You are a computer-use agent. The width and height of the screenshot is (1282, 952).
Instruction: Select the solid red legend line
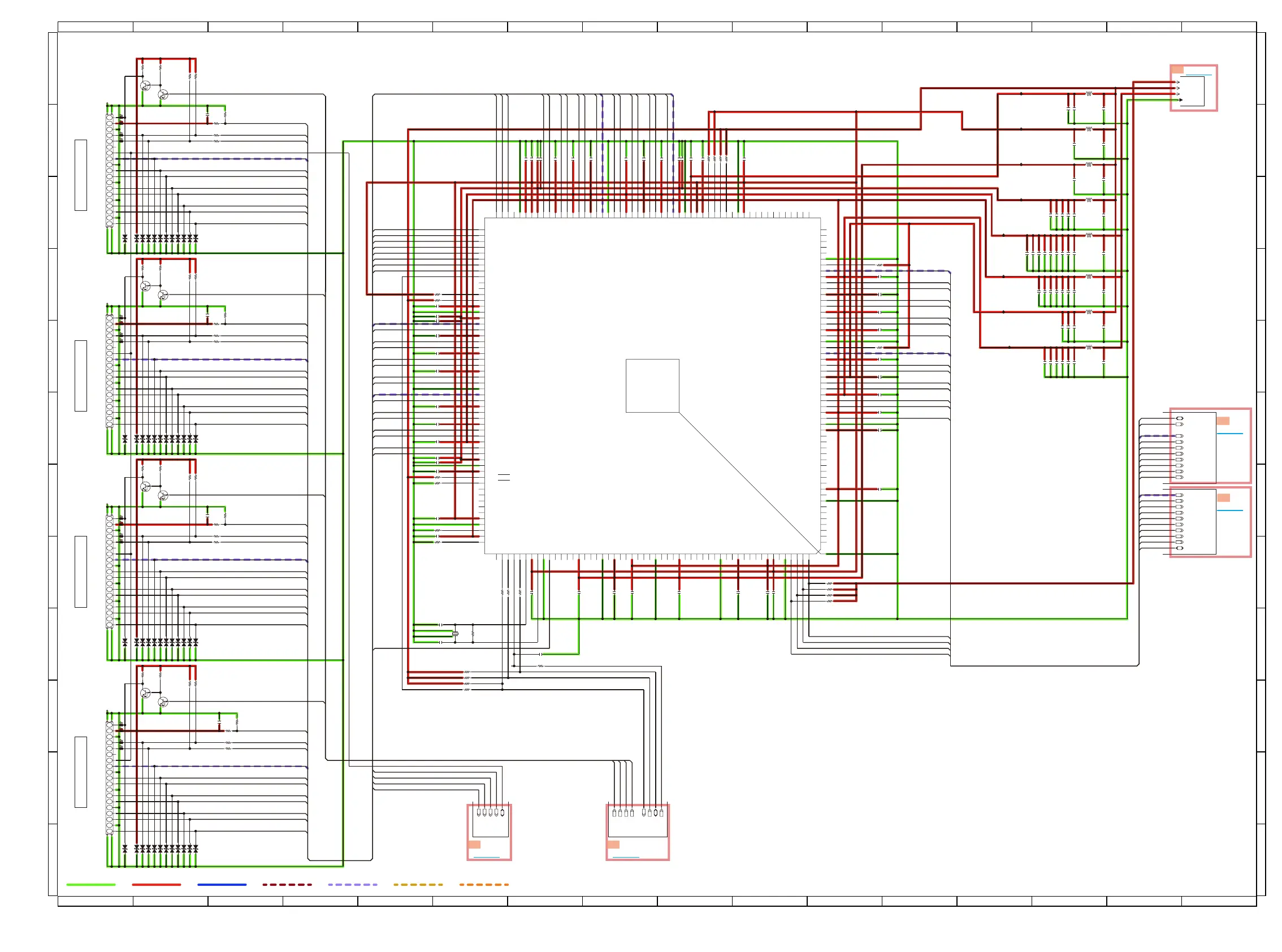(x=156, y=884)
